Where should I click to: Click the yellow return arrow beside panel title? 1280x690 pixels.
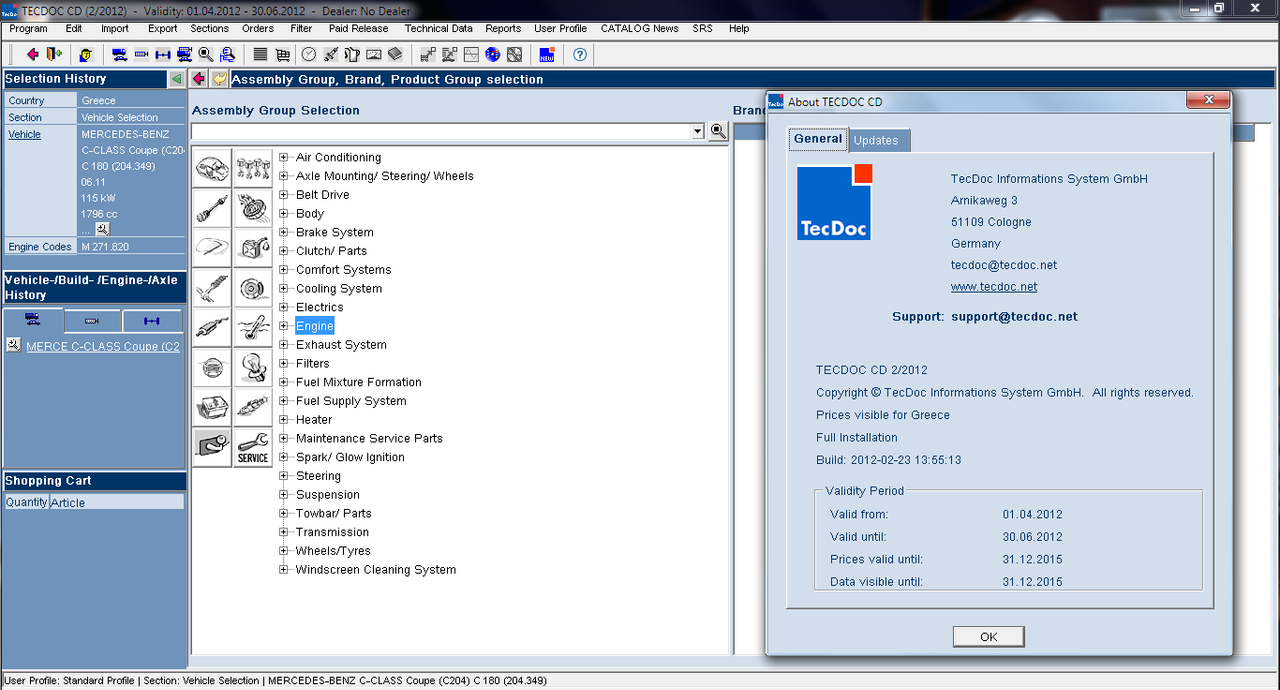coord(219,79)
